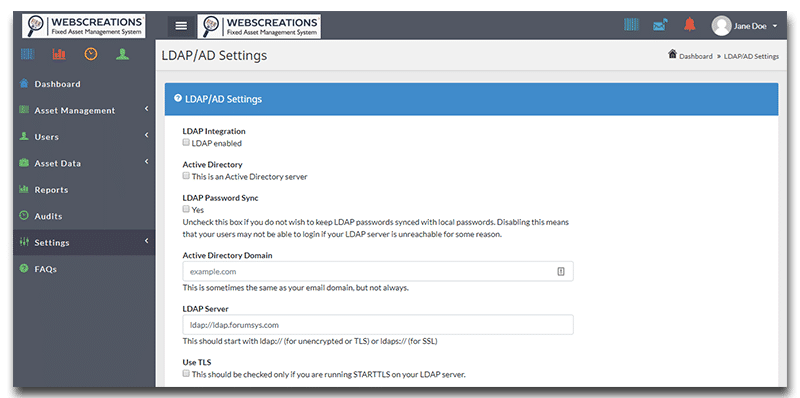Click the "This should start with ldap://" hint
The width and height of the screenshot is (800, 398).
click(x=310, y=341)
